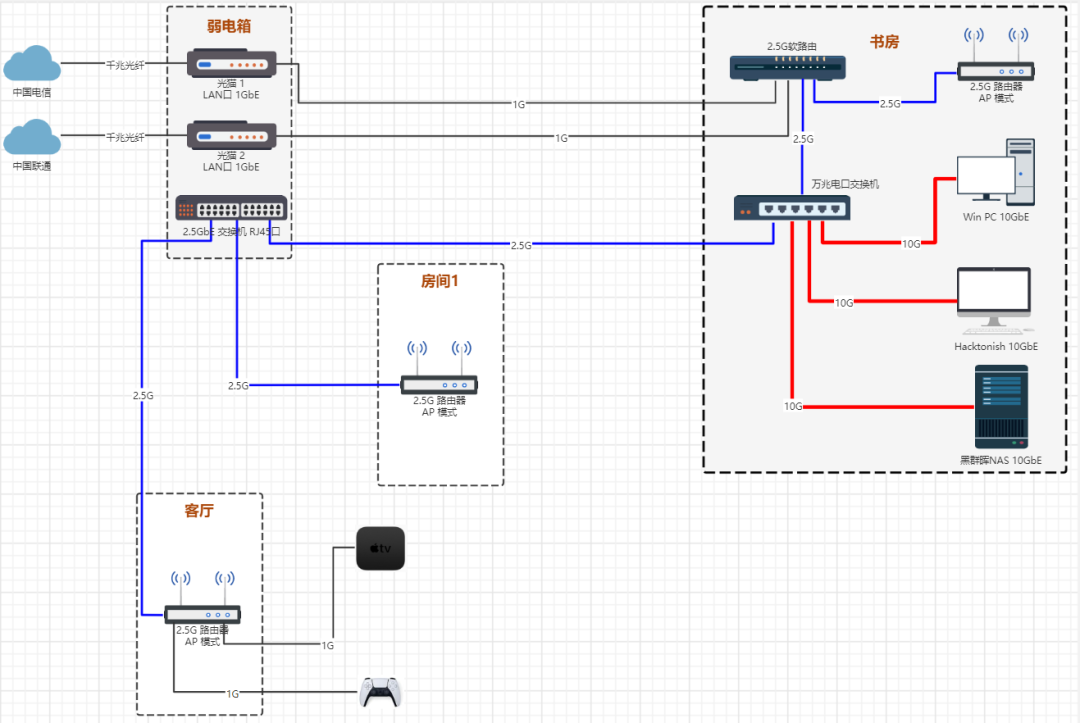Screen dimensions: 1080x723
Task: Select the Hacktonish 10GbE monitor icon
Action: (994, 301)
